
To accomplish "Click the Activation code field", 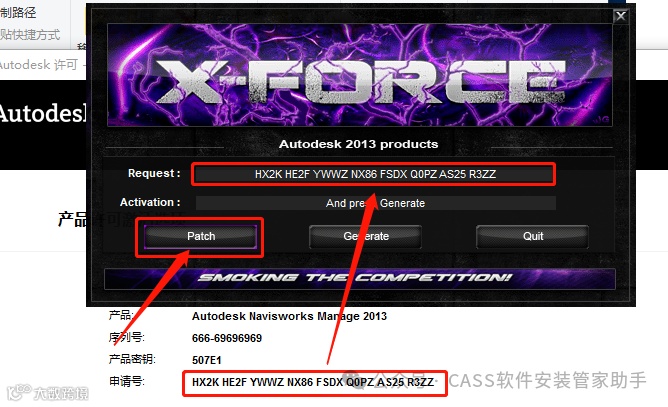I will click(375, 203).
